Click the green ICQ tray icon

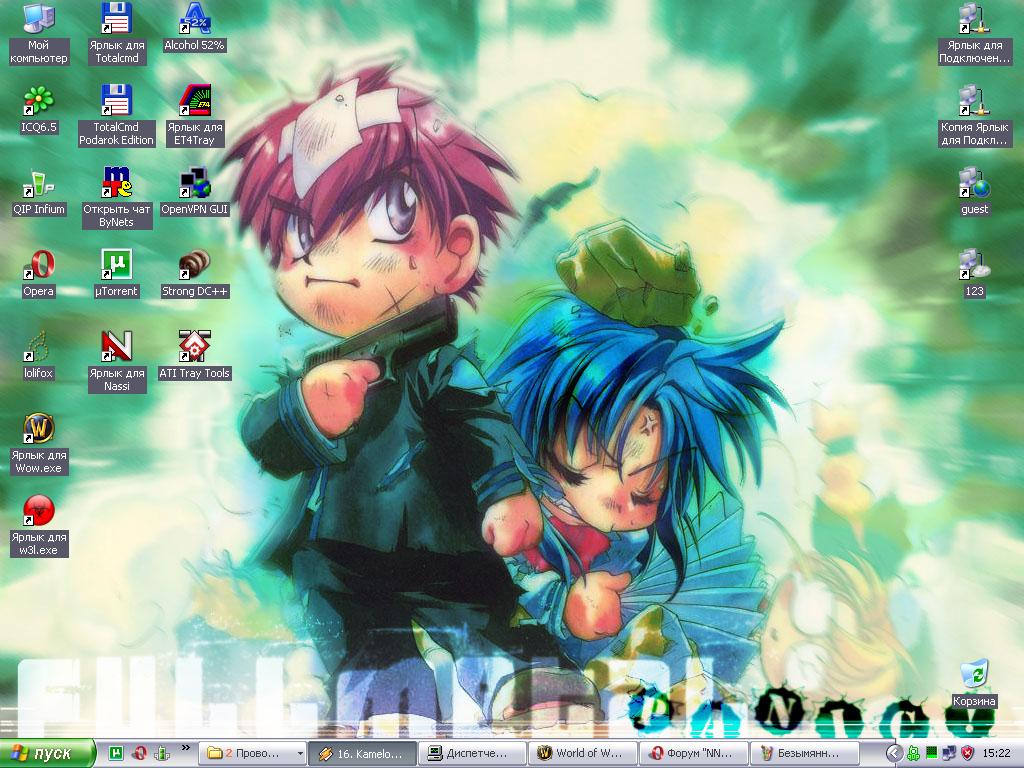pyautogui.click(x=914, y=754)
